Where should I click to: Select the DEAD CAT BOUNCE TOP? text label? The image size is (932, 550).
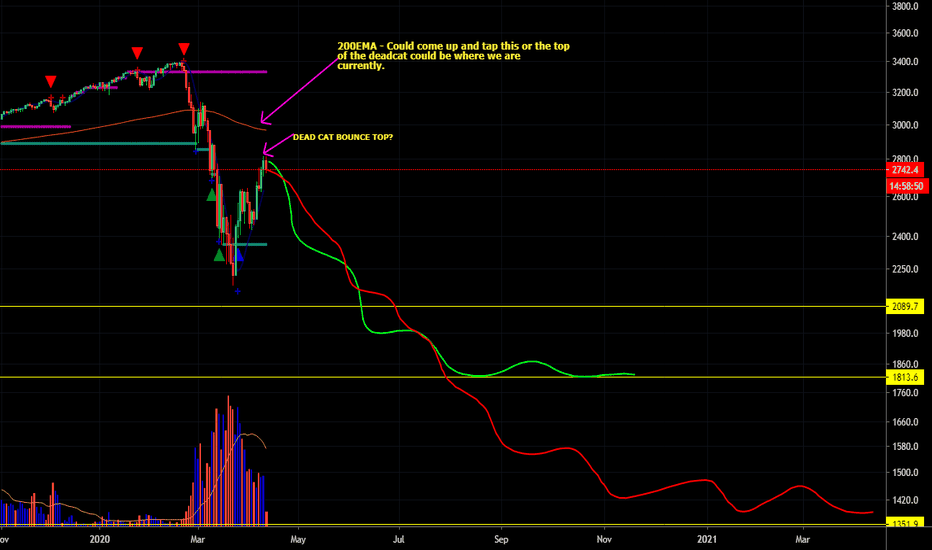(x=342, y=137)
